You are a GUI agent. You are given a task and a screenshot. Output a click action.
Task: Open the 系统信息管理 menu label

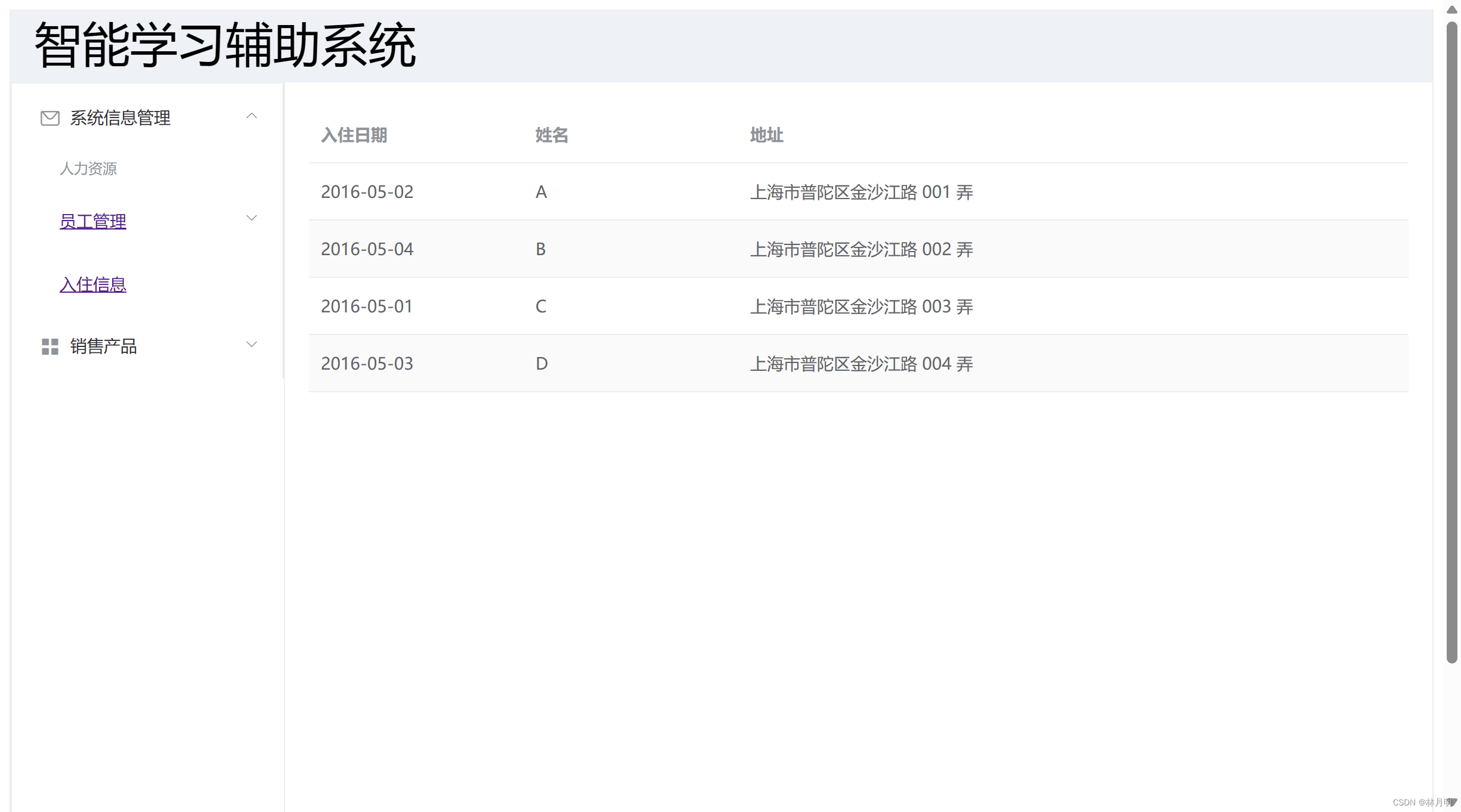click(x=120, y=118)
